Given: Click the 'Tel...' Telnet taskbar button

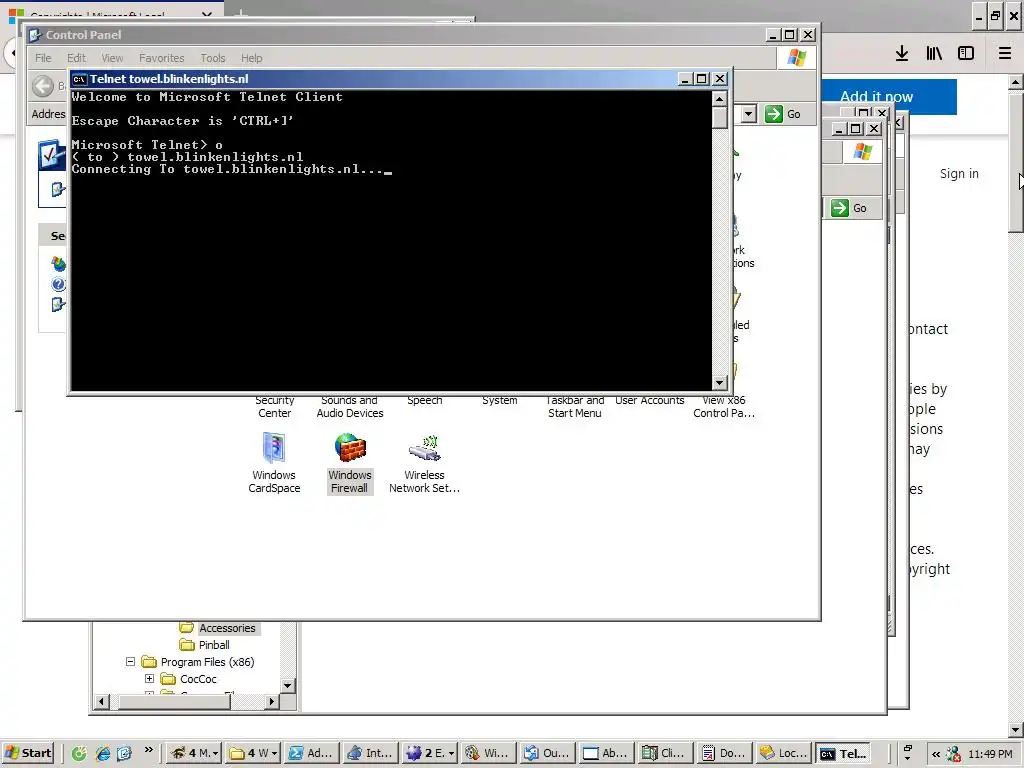Looking at the screenshot, I should coord(842,753).
